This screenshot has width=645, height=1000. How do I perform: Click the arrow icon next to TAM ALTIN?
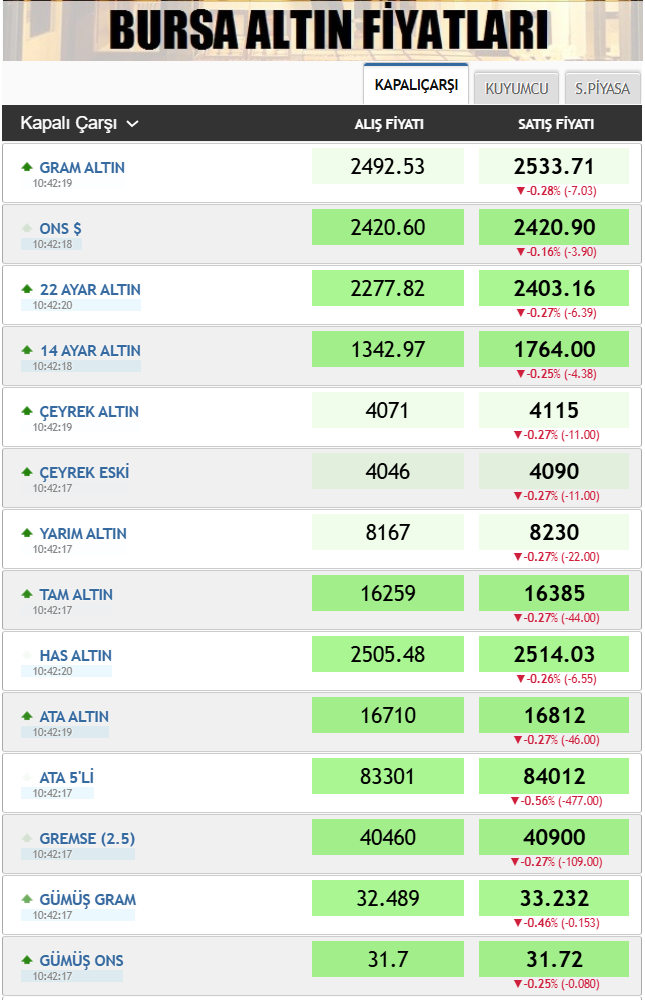(x=27, y=594)
